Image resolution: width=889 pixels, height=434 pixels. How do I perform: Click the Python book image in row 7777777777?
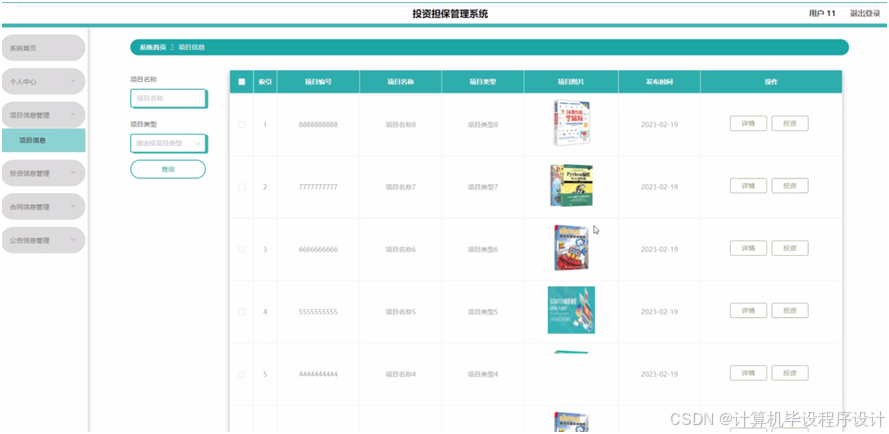(572, 186)
